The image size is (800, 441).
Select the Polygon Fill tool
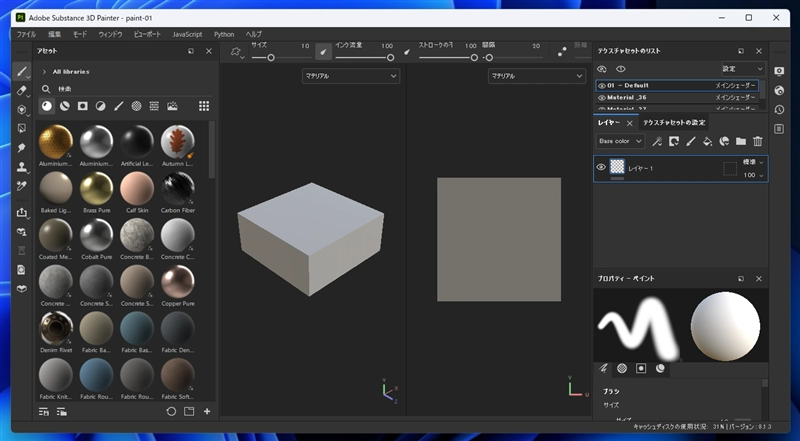point(21,129)
